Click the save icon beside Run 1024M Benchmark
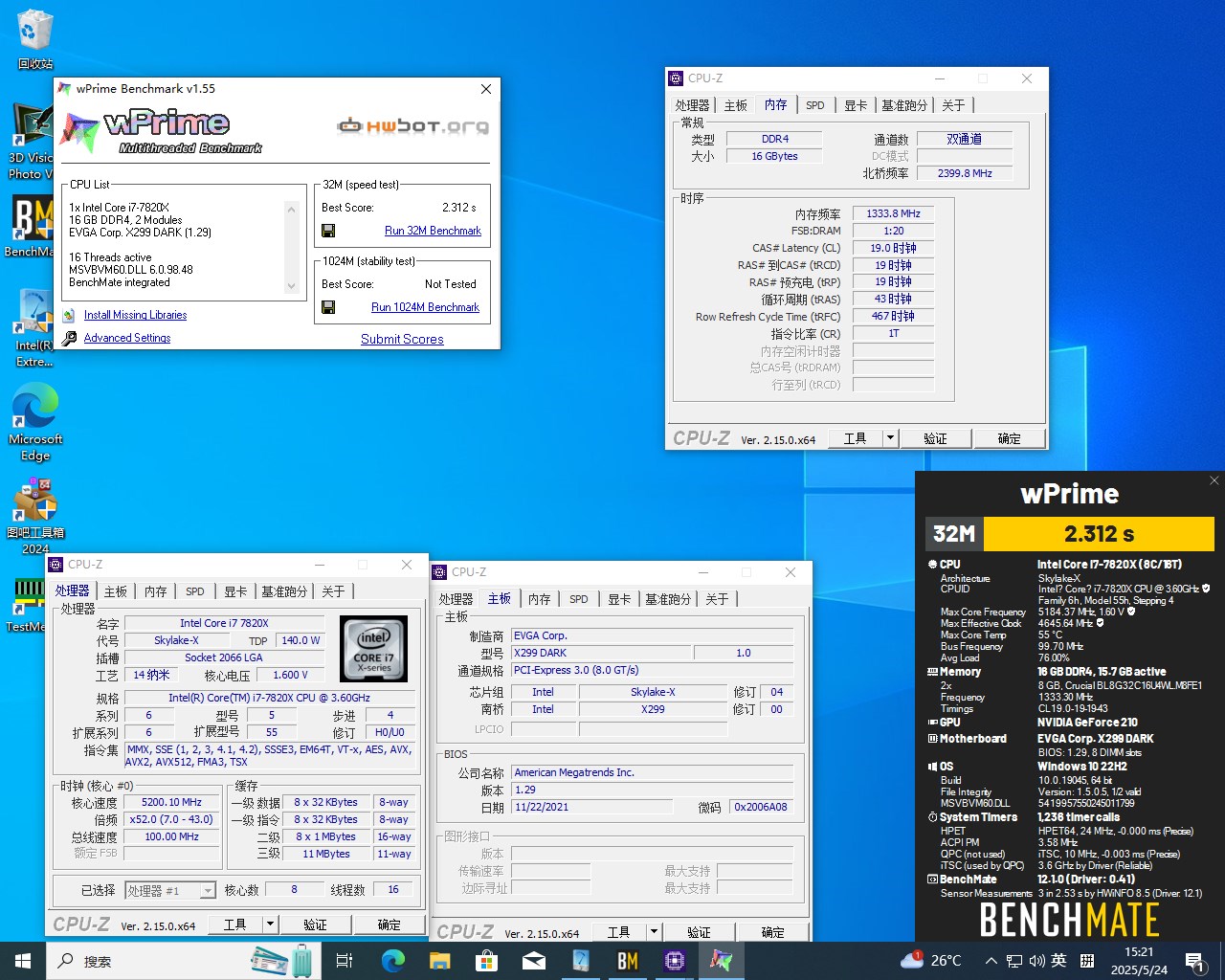Viewport: 1225px width, 980px height. [x=328, y=307]
